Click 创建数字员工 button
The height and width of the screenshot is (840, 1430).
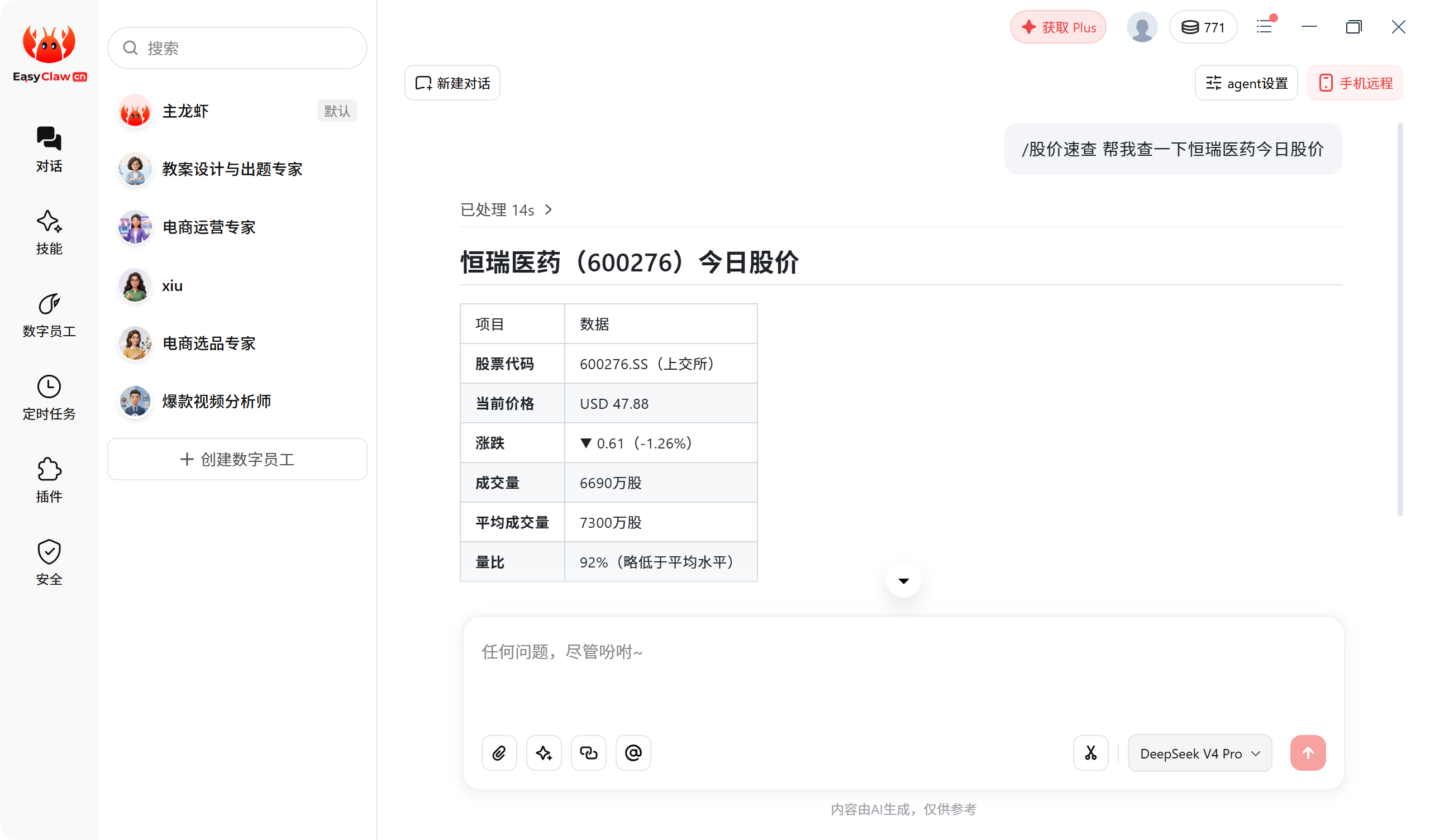(237, 459)
